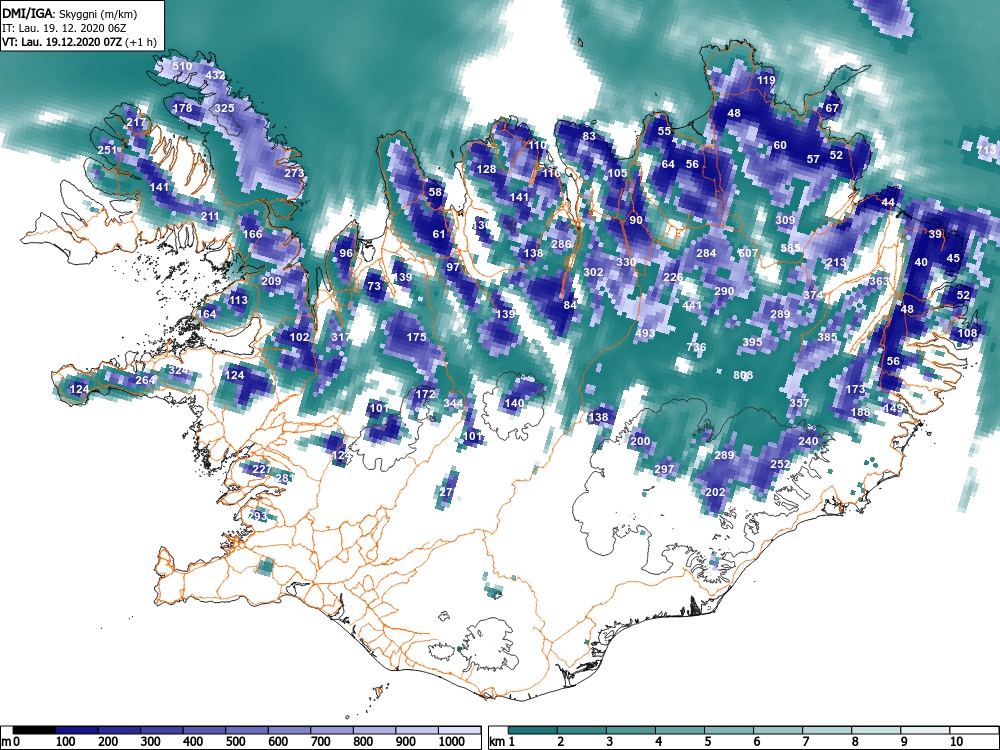Screen dimensions: 1000x750
Task: Click the 'DMI/IGA: Skyggni (m/km)' title text
Action: 70,13
